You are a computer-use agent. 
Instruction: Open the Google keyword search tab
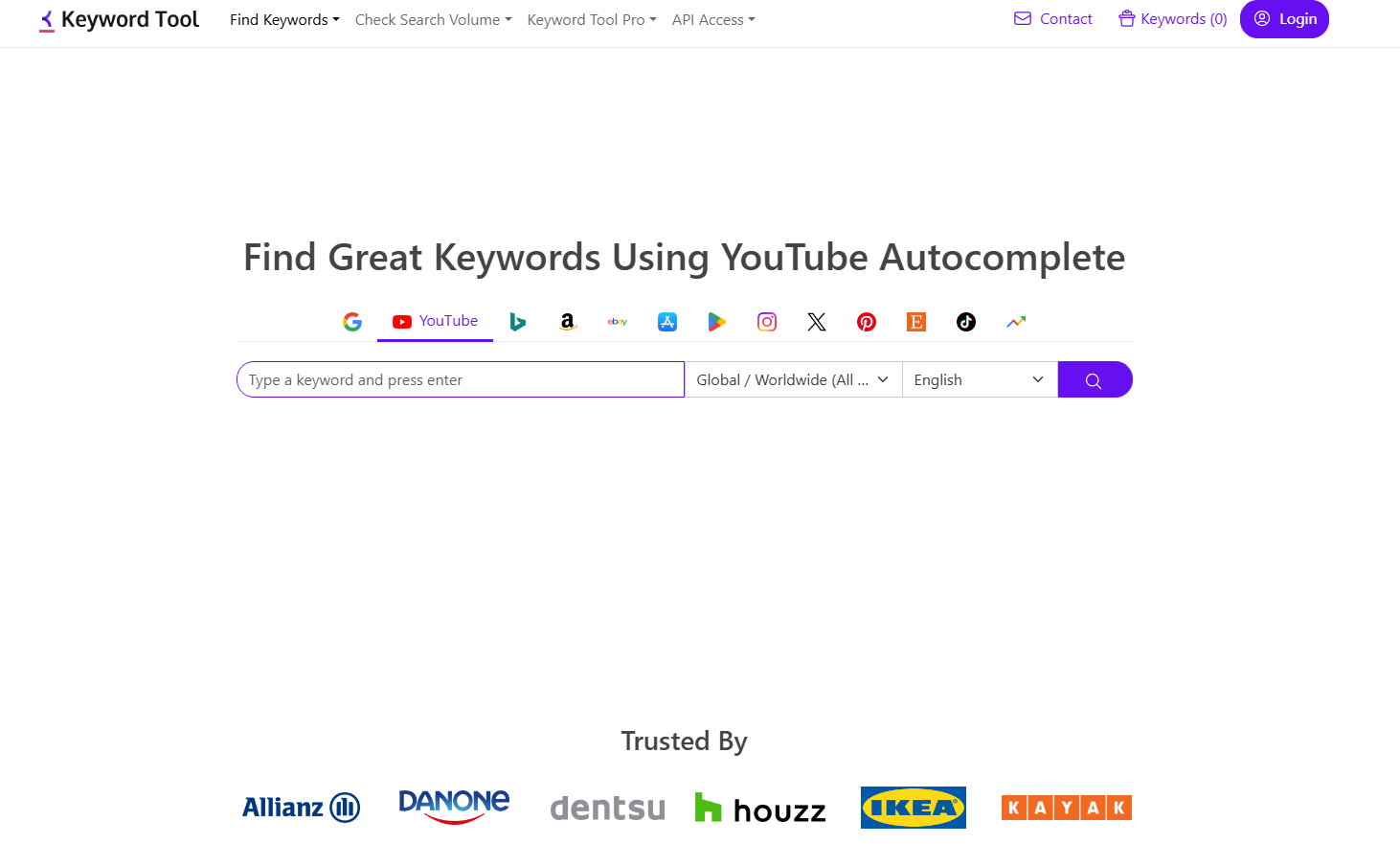[x=352, y=322]
